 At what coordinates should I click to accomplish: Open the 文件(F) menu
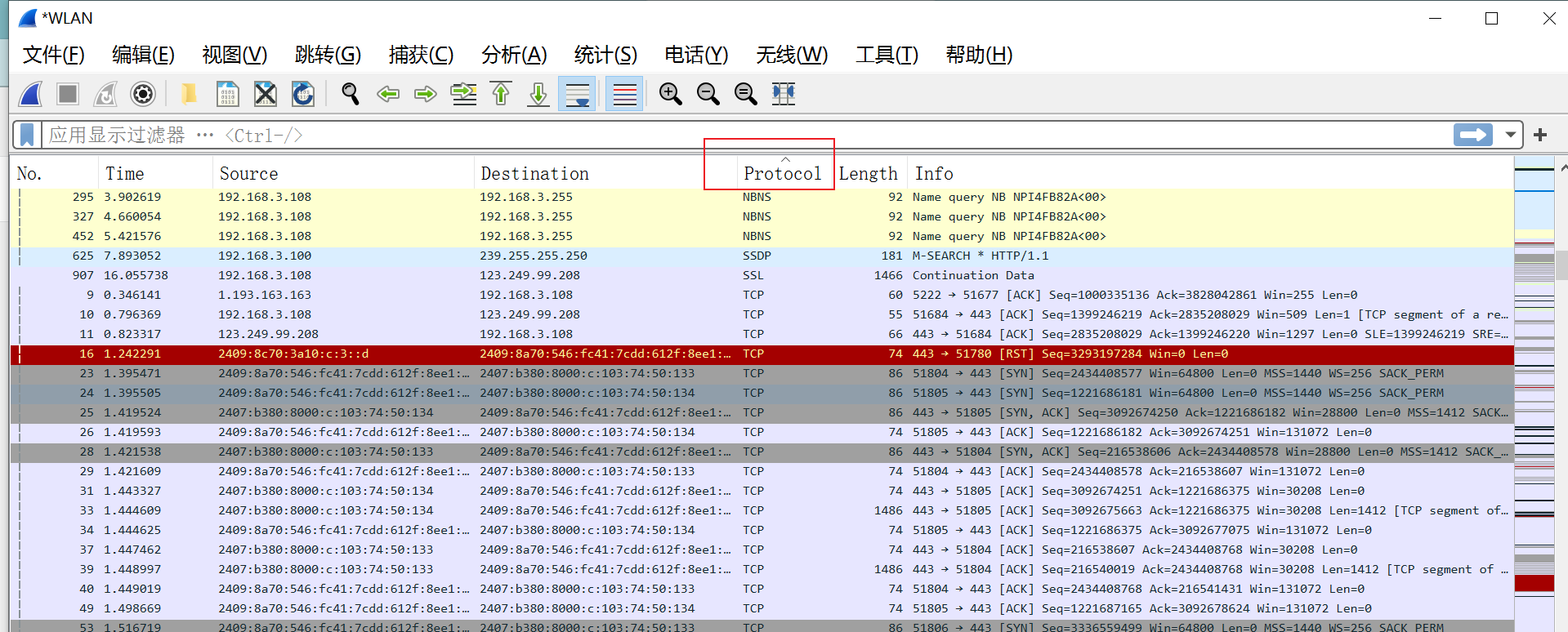click(x=54, y=55)
